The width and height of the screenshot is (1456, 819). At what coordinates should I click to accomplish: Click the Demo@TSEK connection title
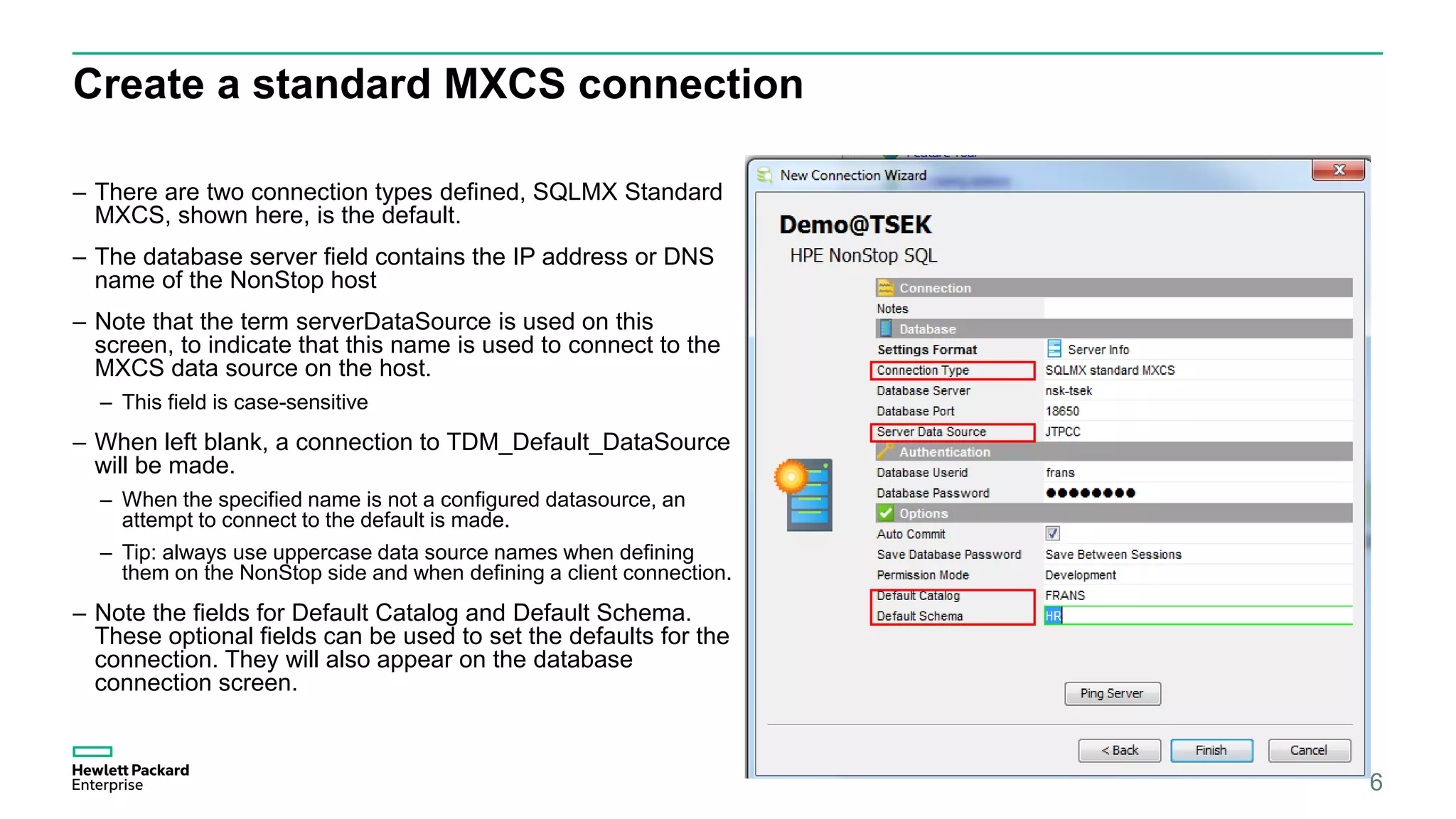(x=855, y=225)
